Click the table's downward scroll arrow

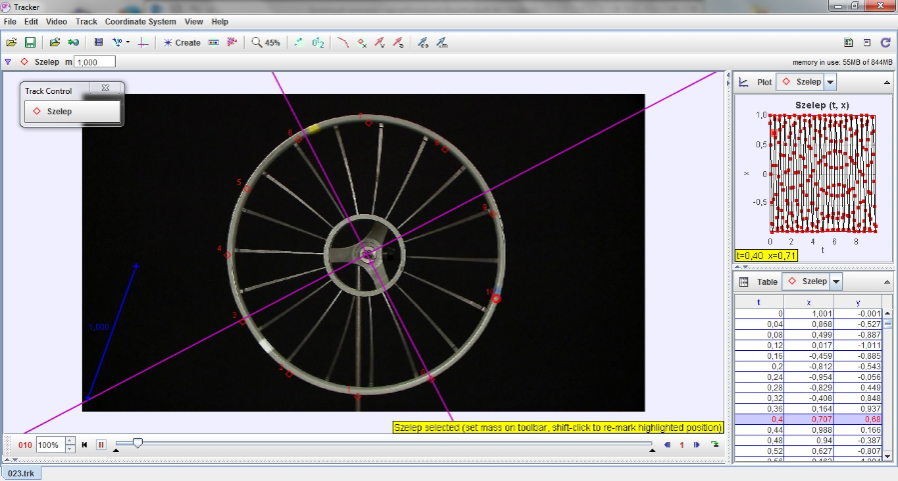(888, 456)
